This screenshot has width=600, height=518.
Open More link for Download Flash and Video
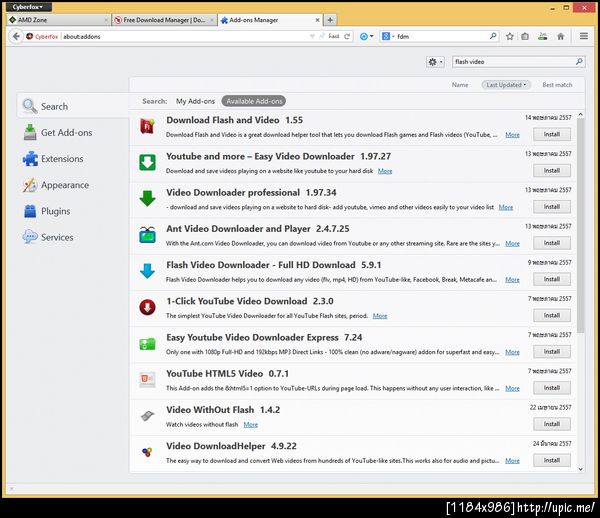[512, 135]
